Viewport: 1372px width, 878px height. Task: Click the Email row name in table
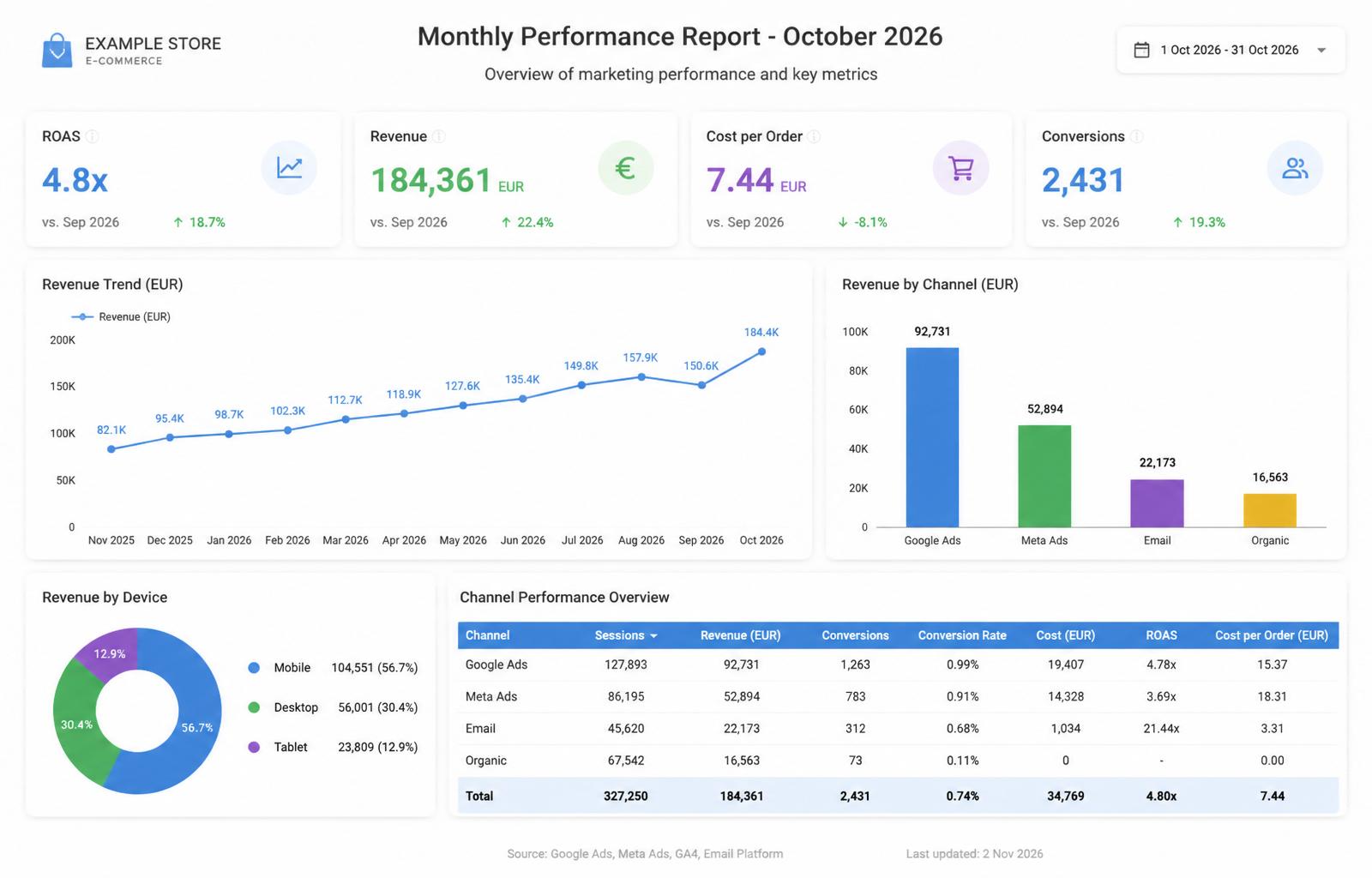coord(480,729)
